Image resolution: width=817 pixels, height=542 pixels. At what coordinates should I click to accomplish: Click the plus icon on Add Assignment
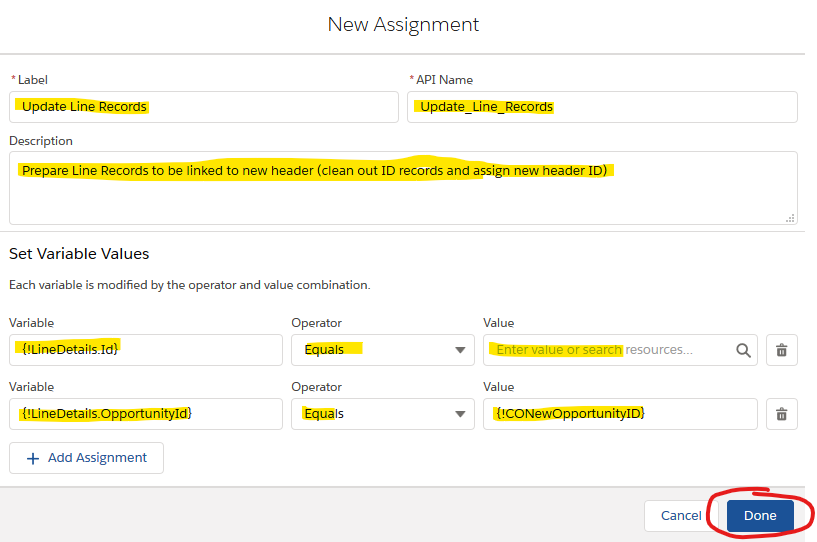click(x=33, y=458)
